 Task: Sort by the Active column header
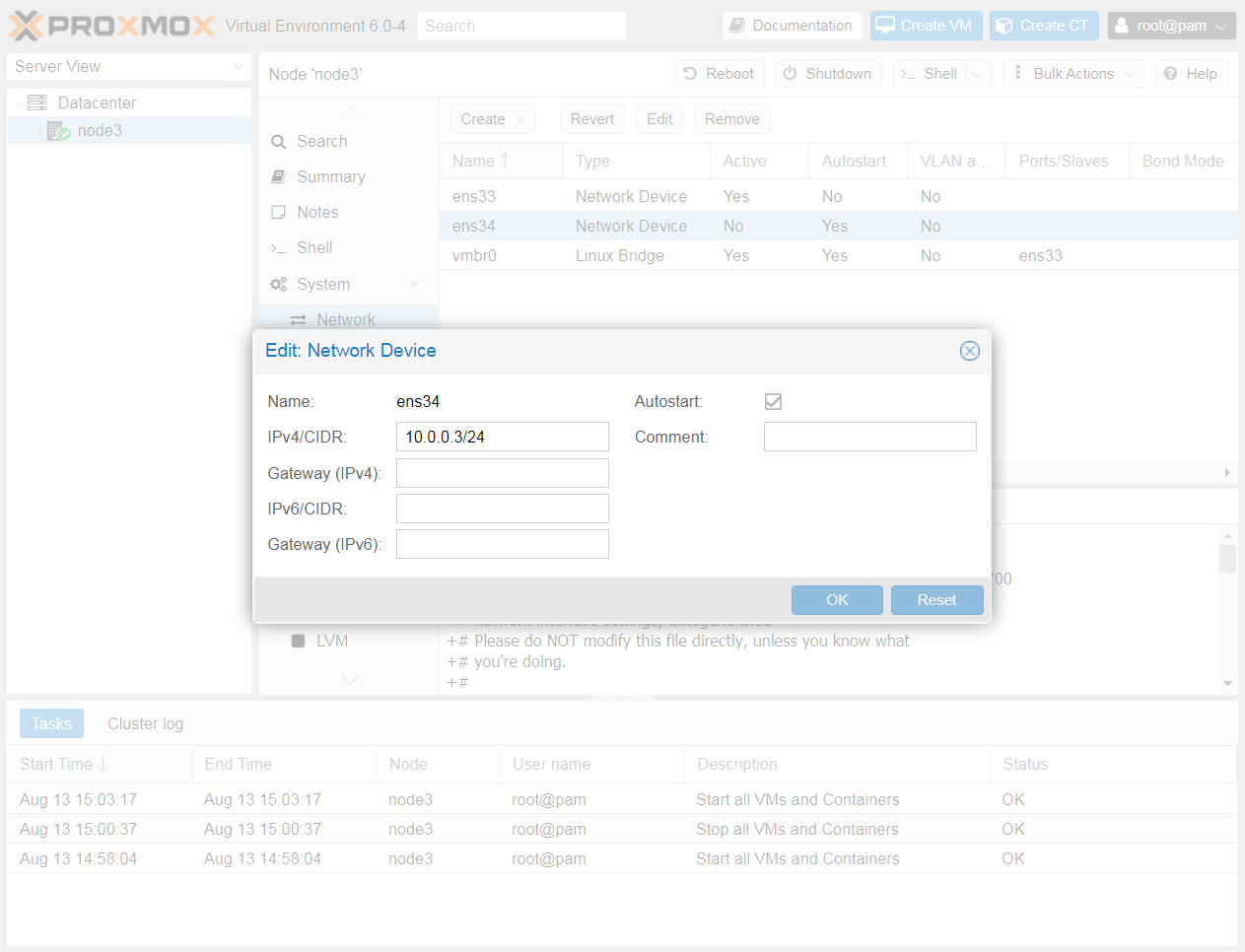[x=759, y=161]
